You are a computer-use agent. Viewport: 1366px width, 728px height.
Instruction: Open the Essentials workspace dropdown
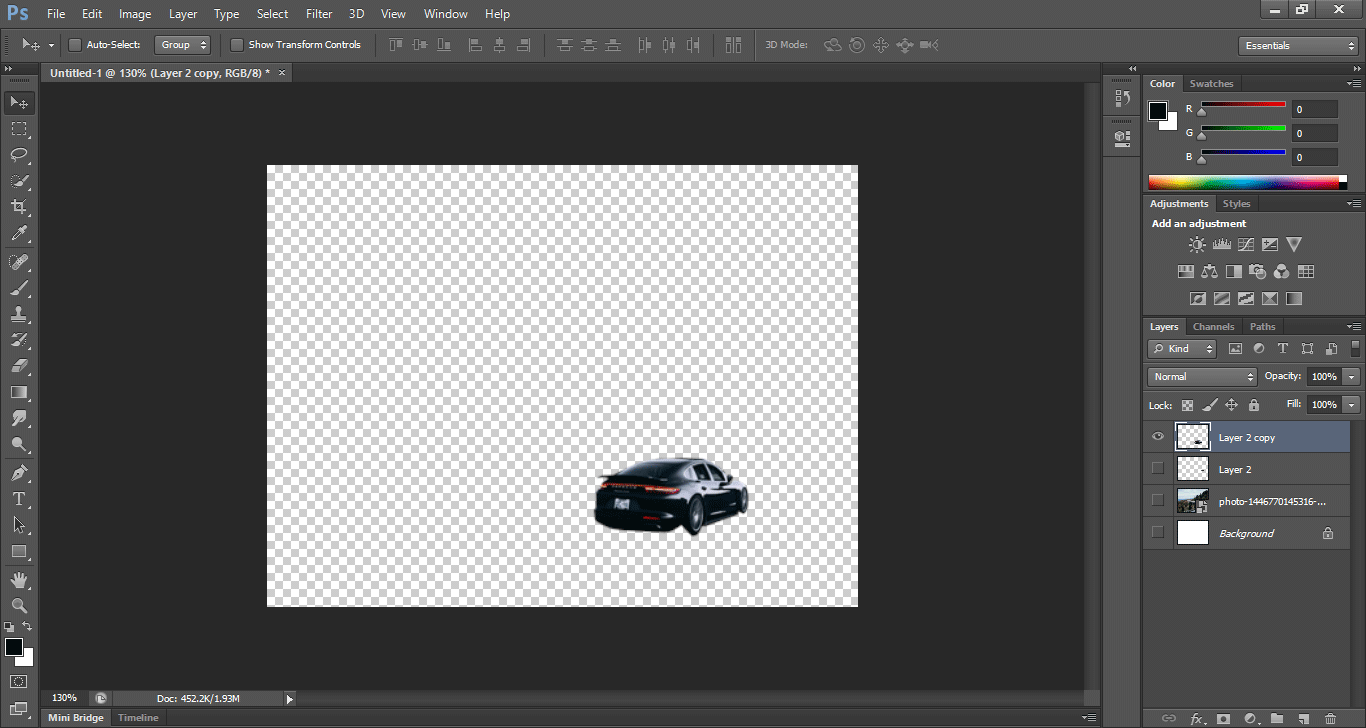pos(1297,46)
